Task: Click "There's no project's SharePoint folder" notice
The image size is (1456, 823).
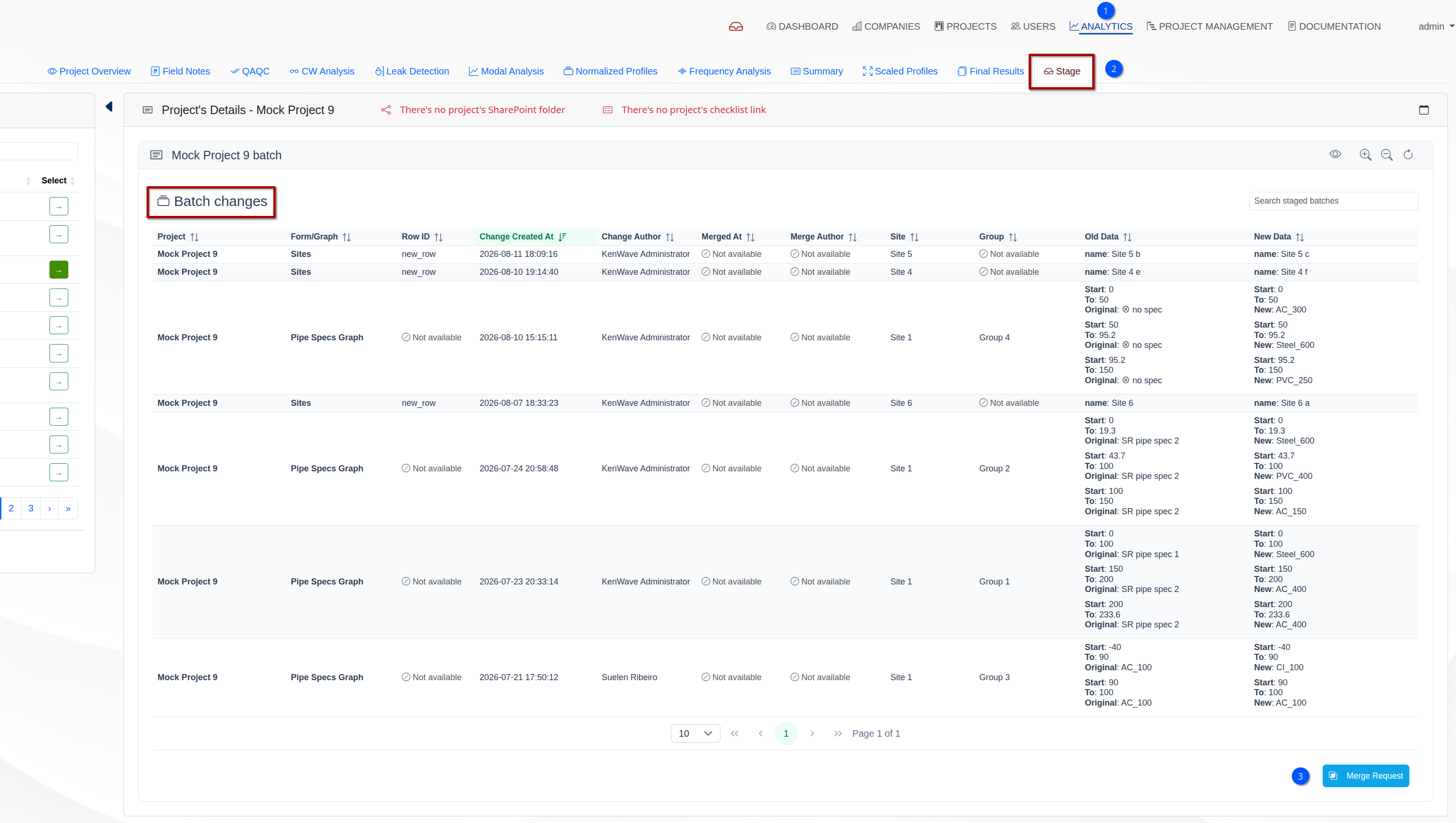Action: (482, 110)
